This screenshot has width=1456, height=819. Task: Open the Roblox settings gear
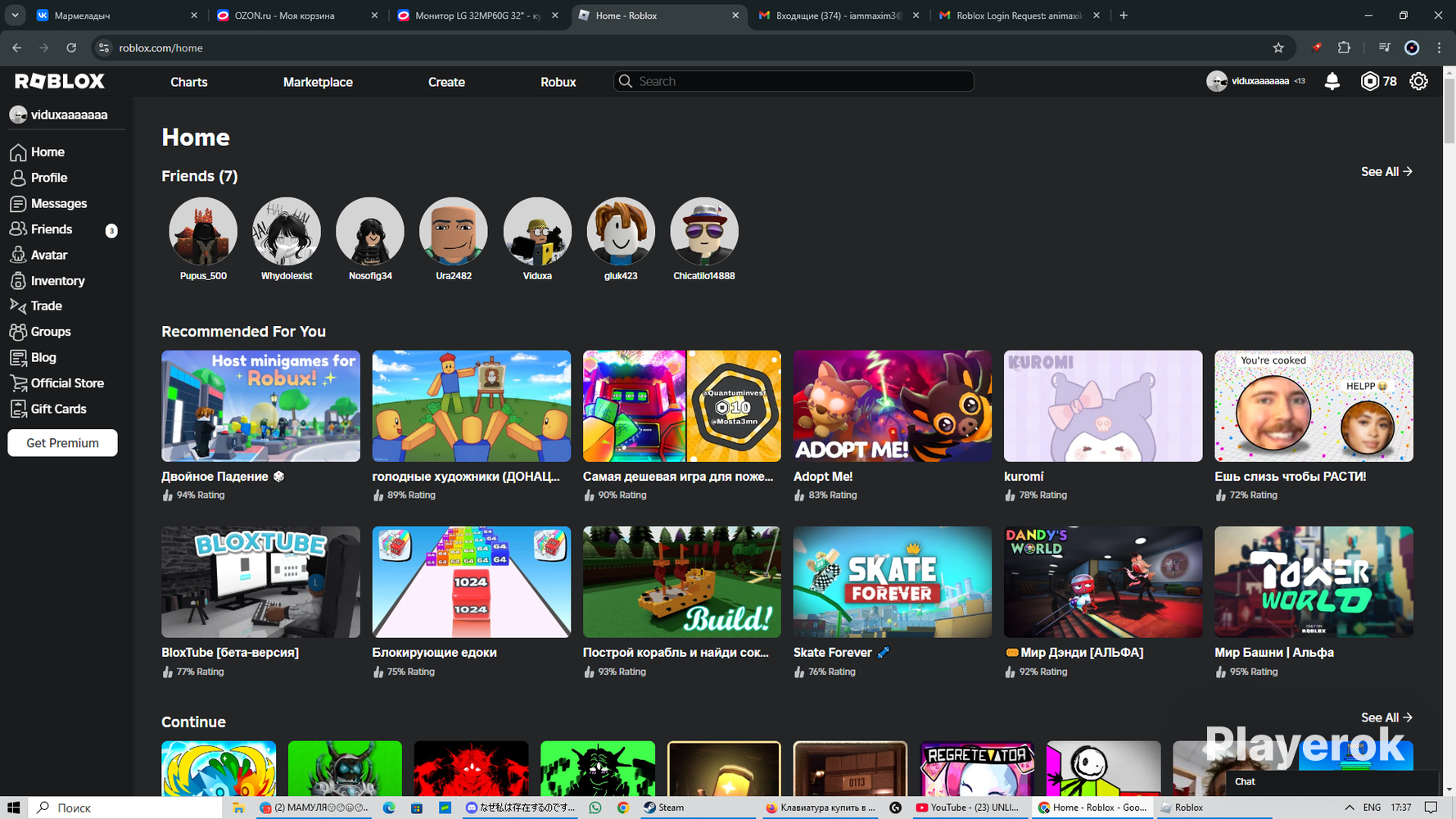click(1418, 81)
